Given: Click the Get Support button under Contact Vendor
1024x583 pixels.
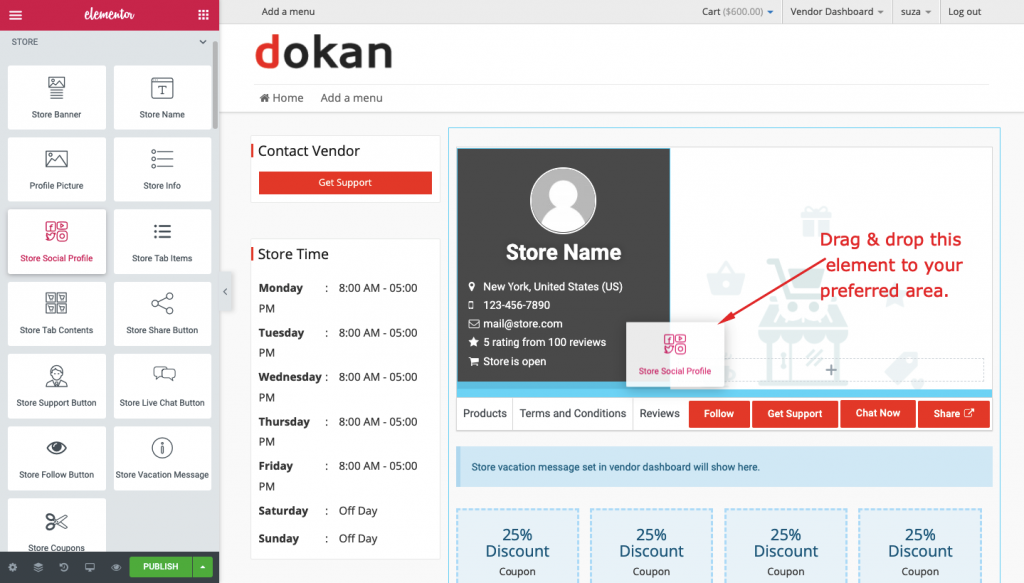Looking at the screenshot, I should coord(345,183).
